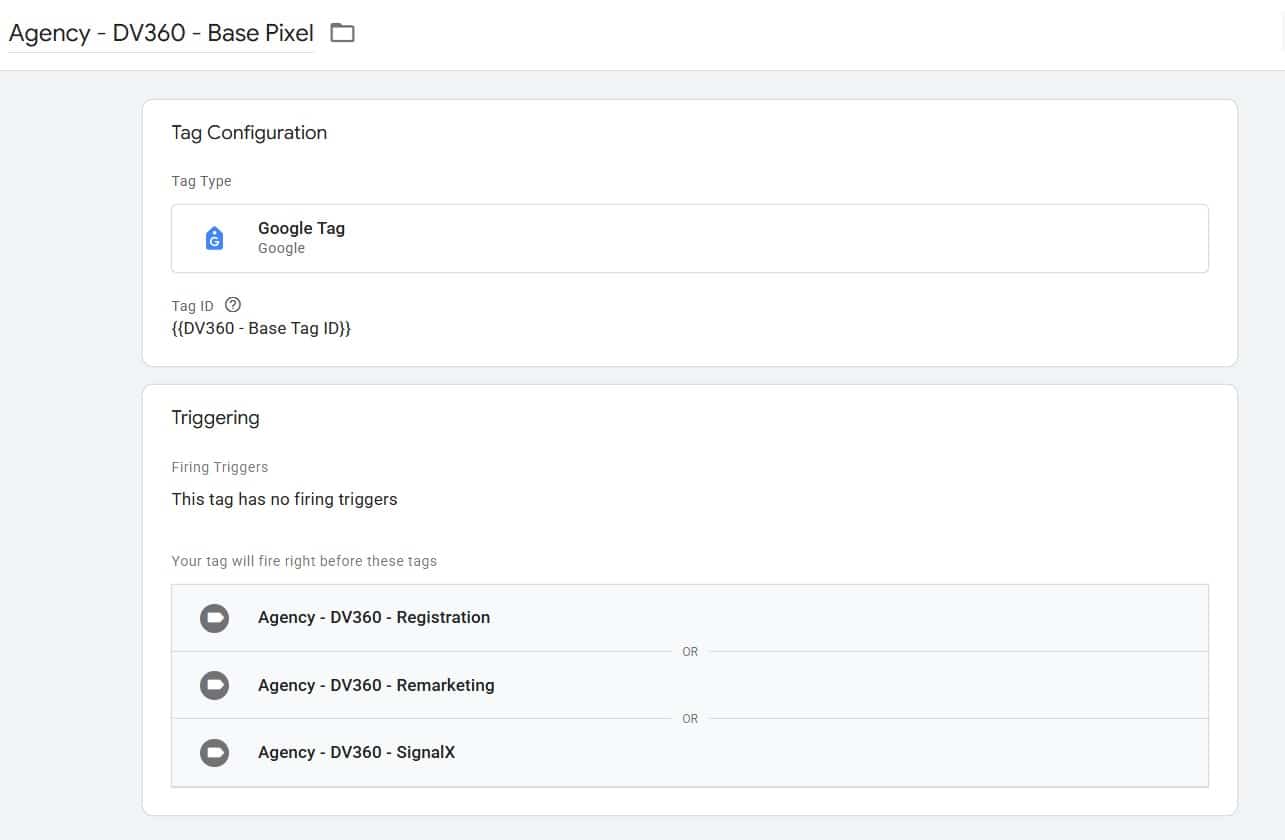The height and width of the screenshot is (840, 1285).
Task: Click the tag icon for Agency - DV360 - Remarketing
Action: (x=214, y=685)
